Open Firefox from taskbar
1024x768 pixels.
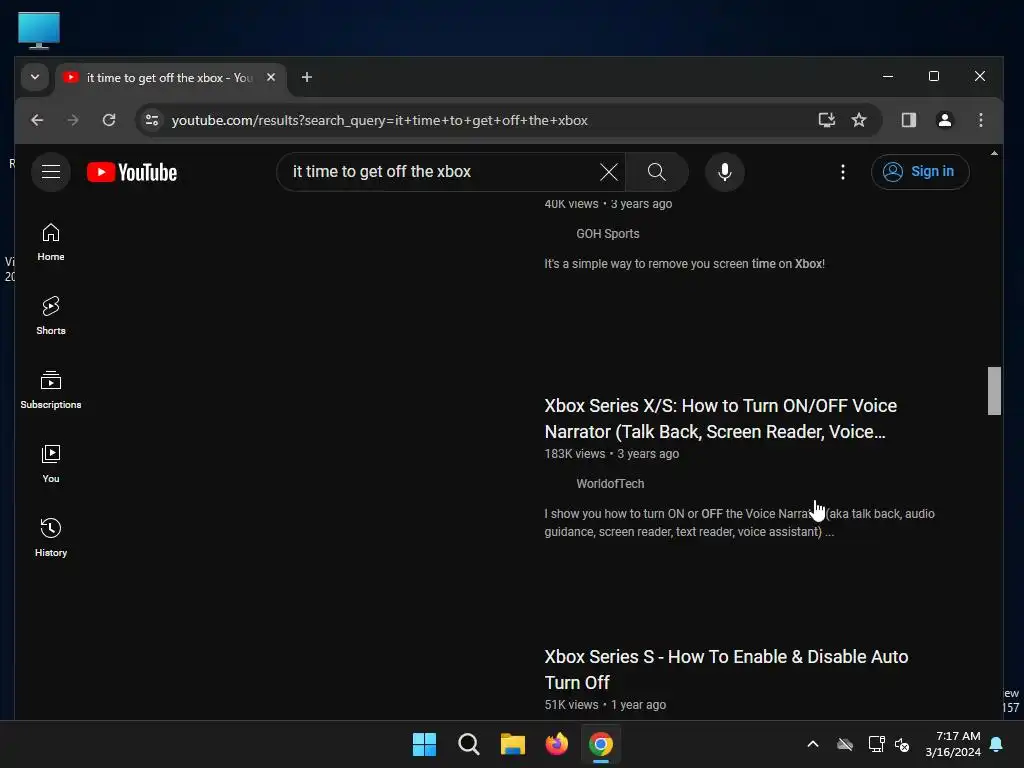tap(556, 744)
